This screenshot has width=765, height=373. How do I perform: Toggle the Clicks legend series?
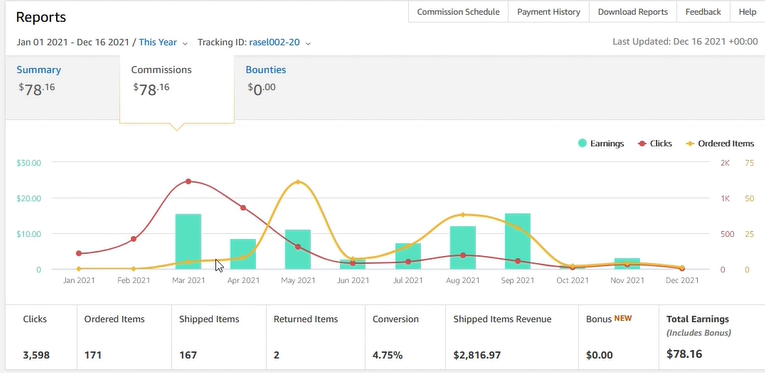(655, 143)
